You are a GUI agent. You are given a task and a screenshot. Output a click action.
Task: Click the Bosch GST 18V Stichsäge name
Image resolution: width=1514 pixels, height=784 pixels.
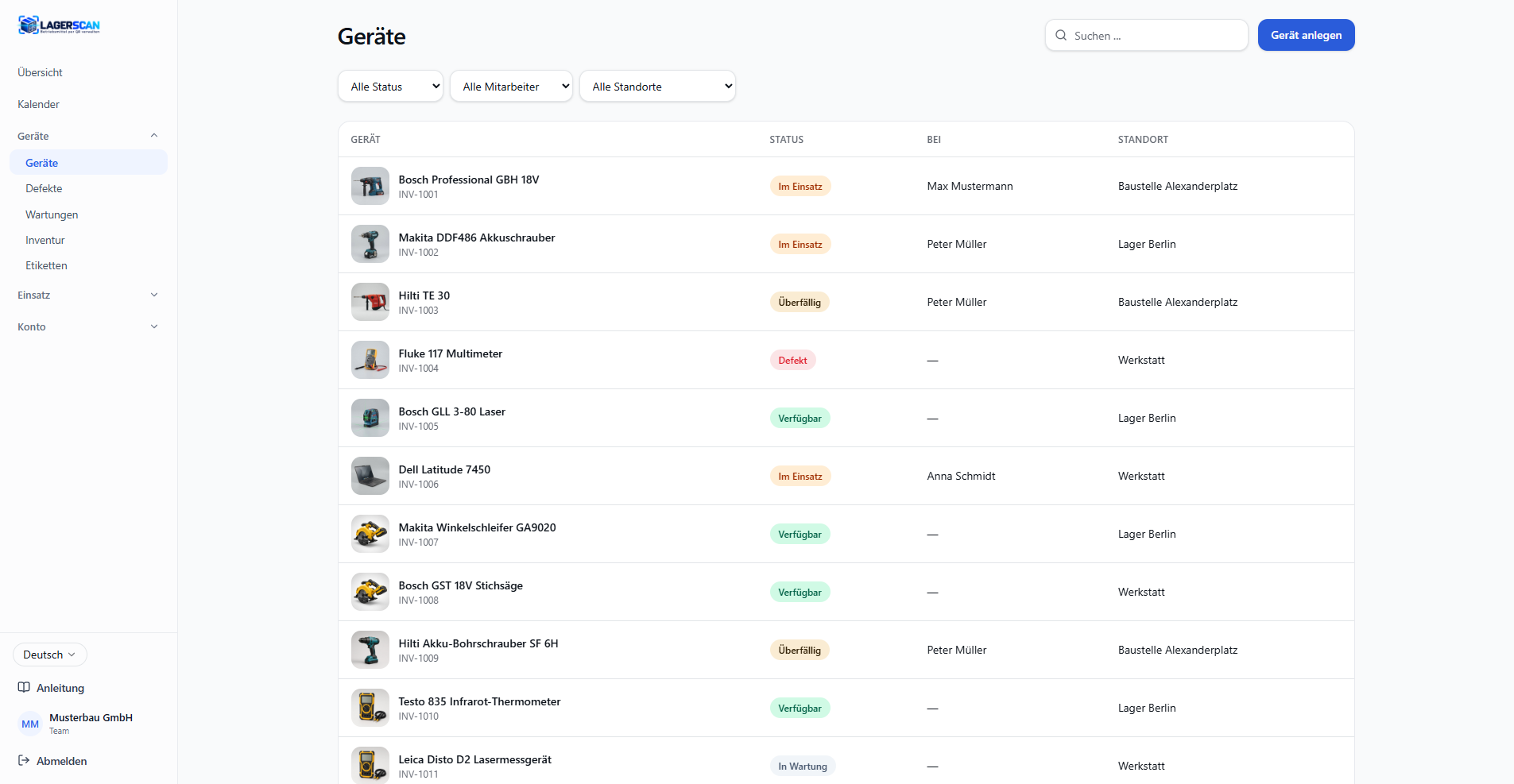tap(461, 585)
